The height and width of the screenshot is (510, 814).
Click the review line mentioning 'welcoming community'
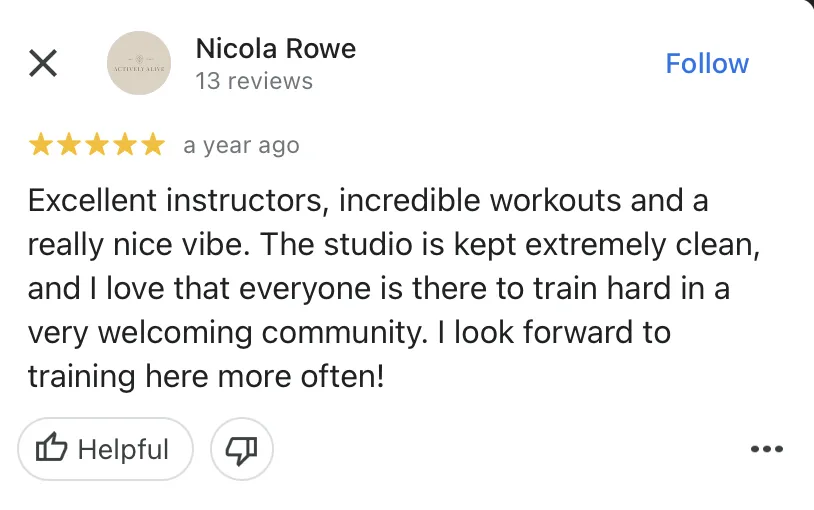coord(349,333)
